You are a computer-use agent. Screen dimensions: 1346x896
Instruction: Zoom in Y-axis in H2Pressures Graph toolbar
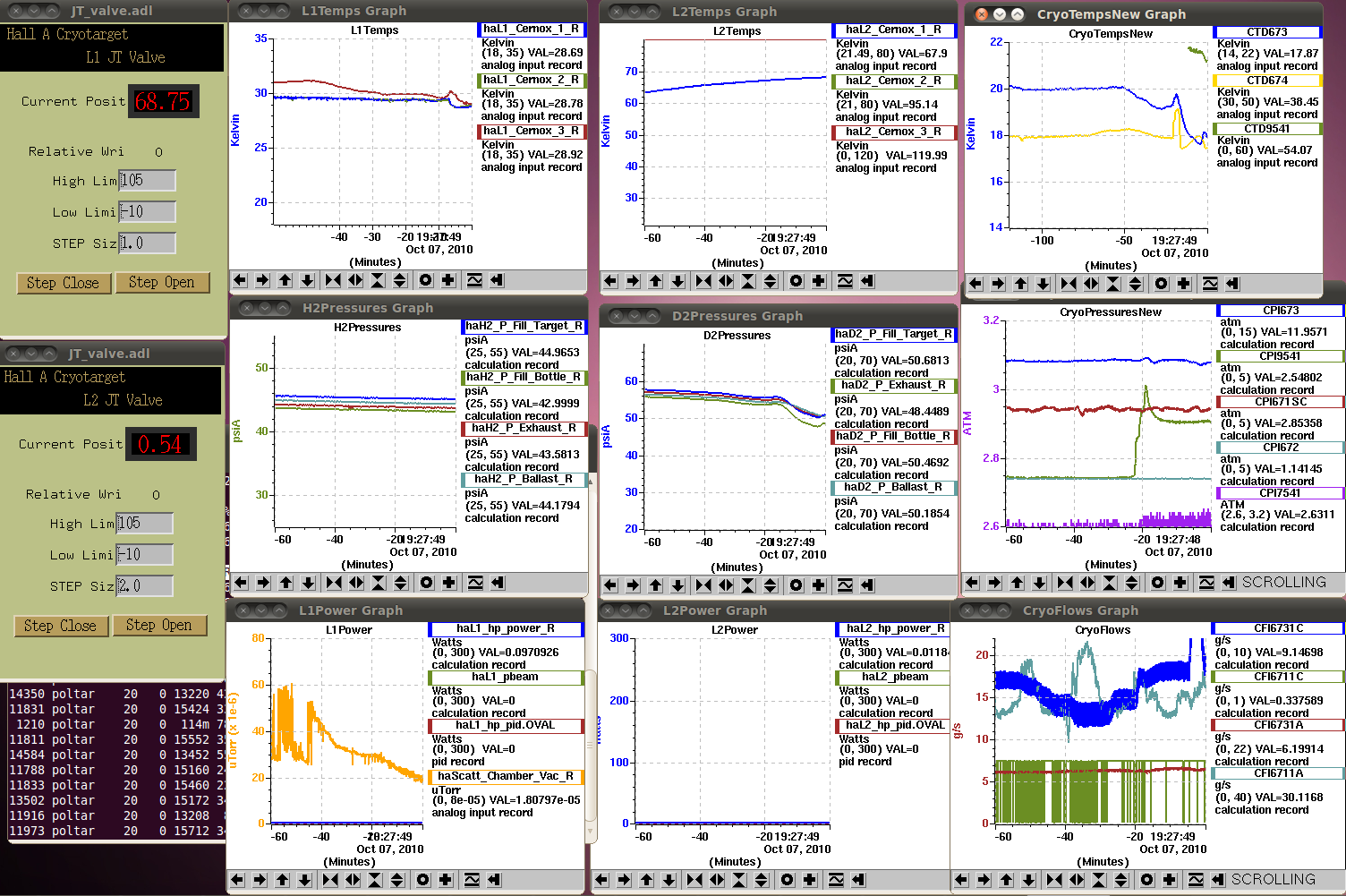[x=379, y=583]
